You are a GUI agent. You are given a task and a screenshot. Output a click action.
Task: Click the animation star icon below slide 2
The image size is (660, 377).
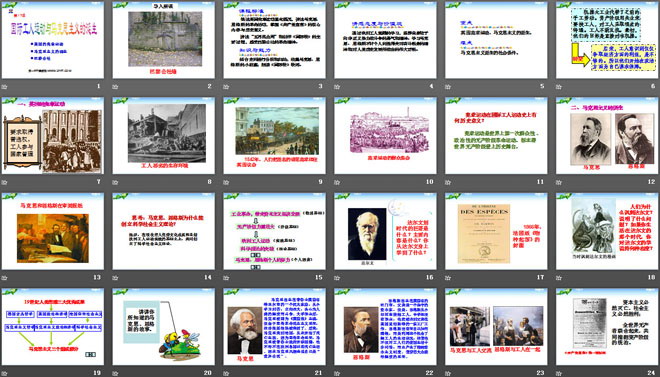click(115, 87)
